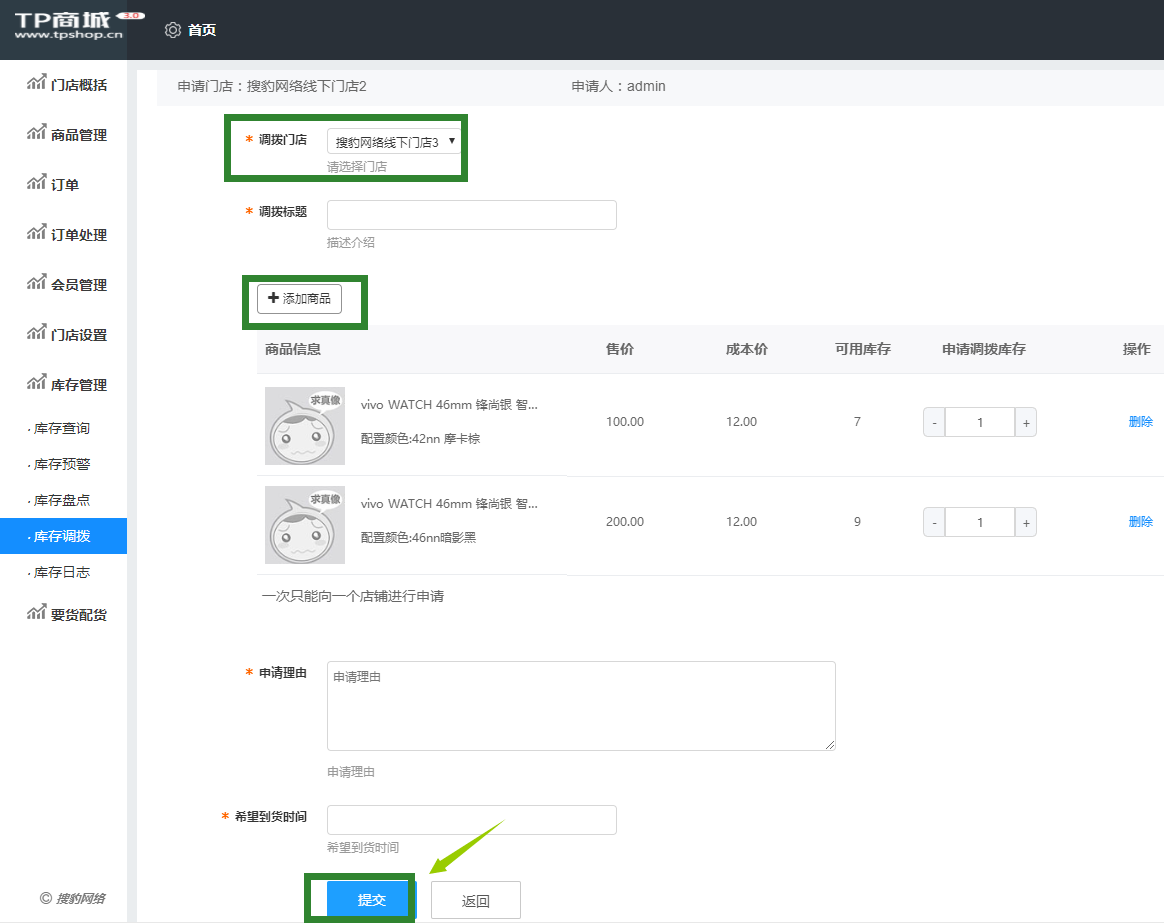Submit the form with 提交 button

(x=370, y=900)
